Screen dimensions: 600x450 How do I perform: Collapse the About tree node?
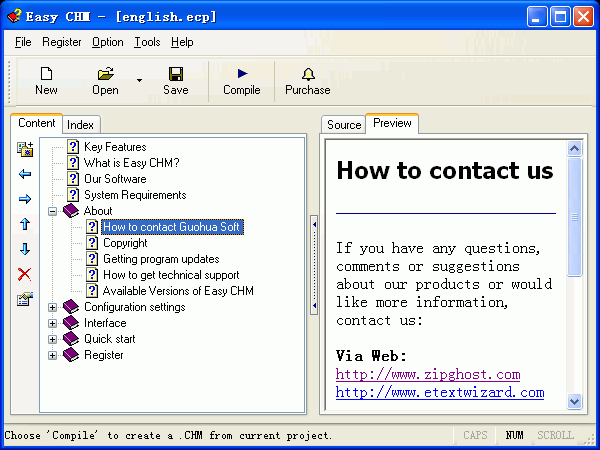coord(53,211)
